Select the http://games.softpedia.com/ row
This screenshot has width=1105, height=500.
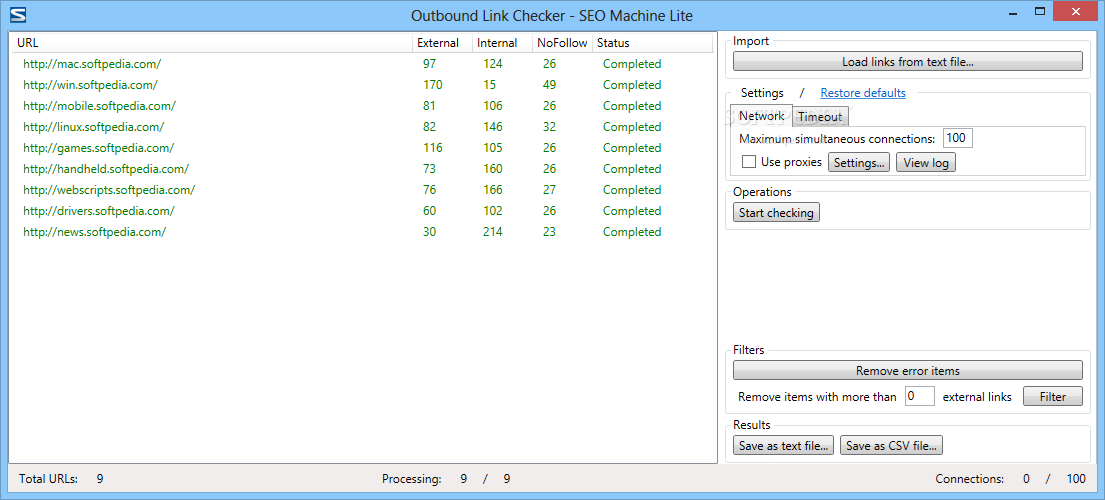363,149
